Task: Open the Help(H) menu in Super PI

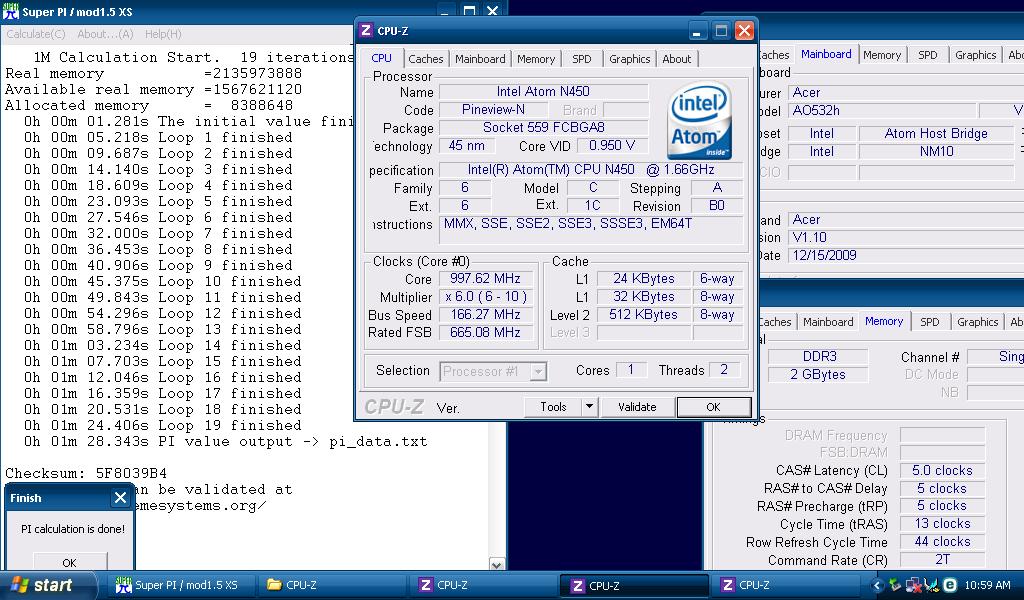Action: (163, 34)
